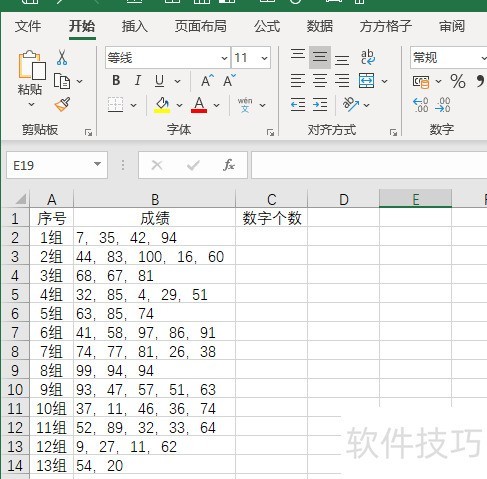
Task: Click the wén phonetic guide icon
Action: pyautogui.click(x=245, y=105)
